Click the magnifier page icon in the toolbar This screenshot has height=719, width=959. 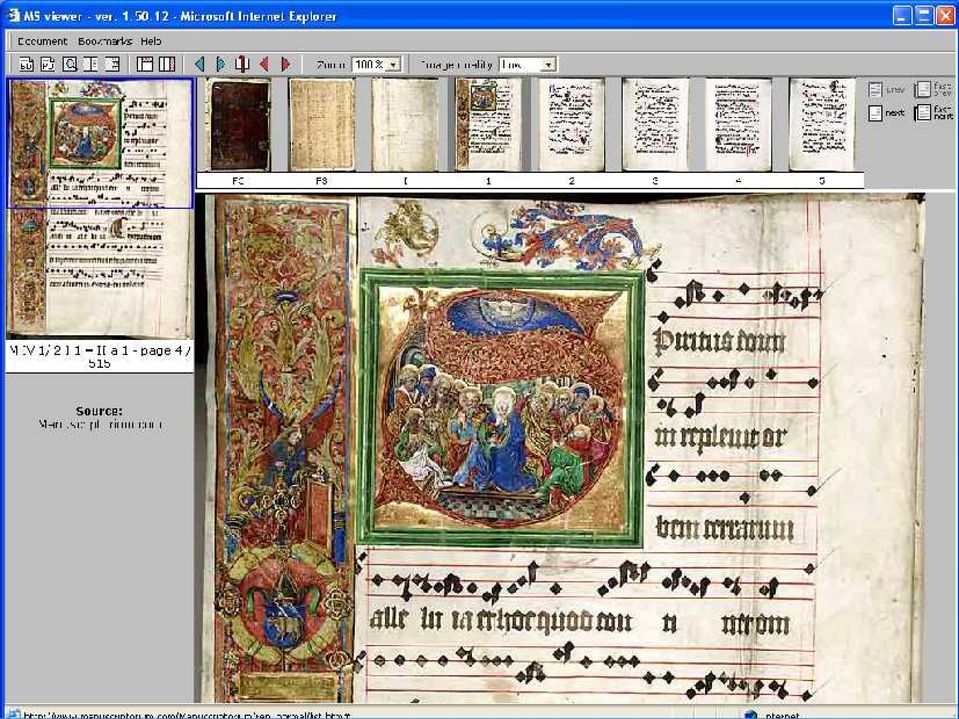[69, 64]
